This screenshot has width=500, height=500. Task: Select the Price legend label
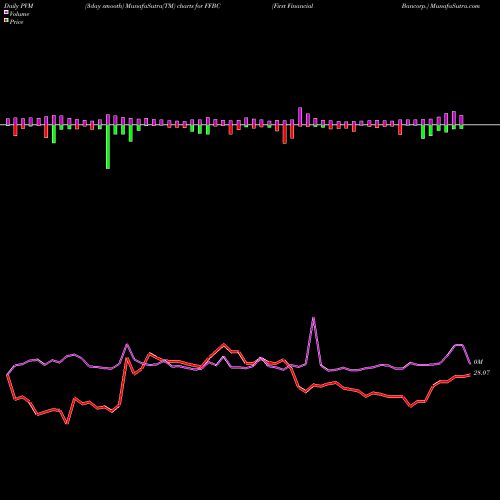click(16, 22)
